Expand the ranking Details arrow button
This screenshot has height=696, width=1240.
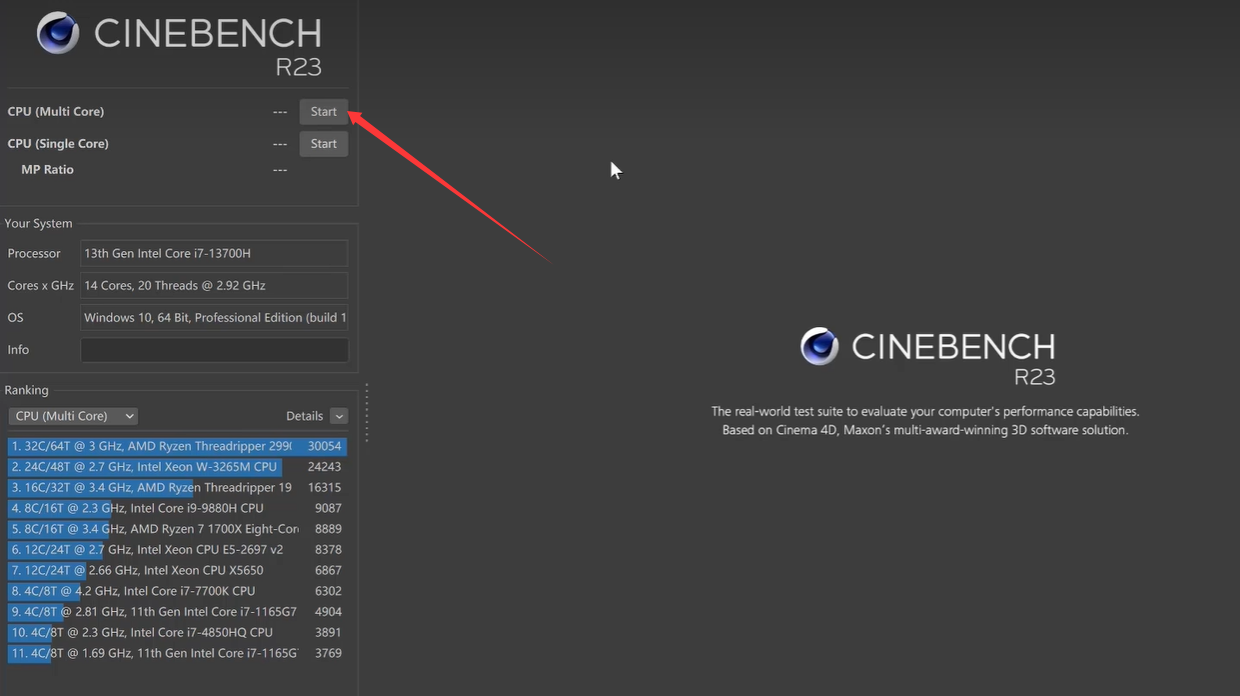pos(339,416)
